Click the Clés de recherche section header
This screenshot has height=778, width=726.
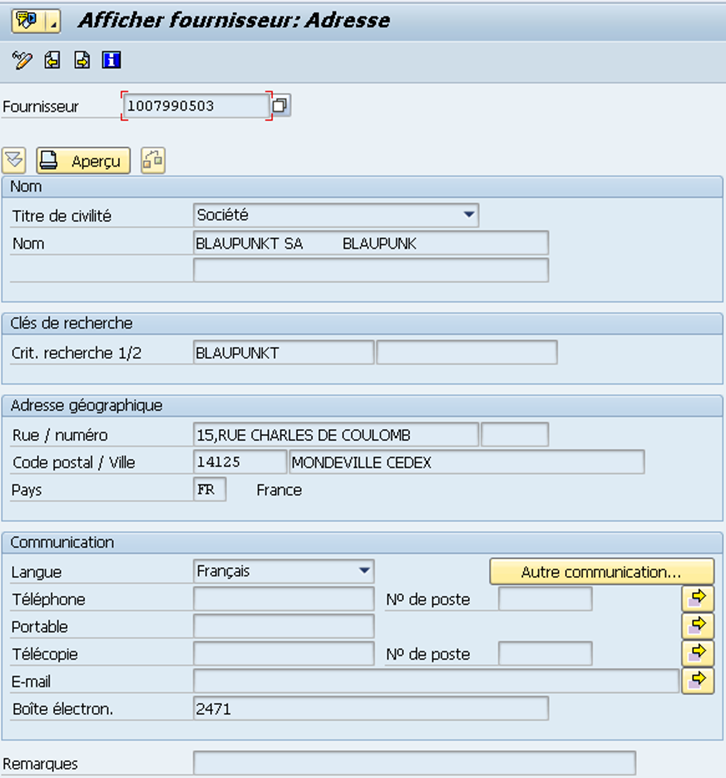(362, 323)
